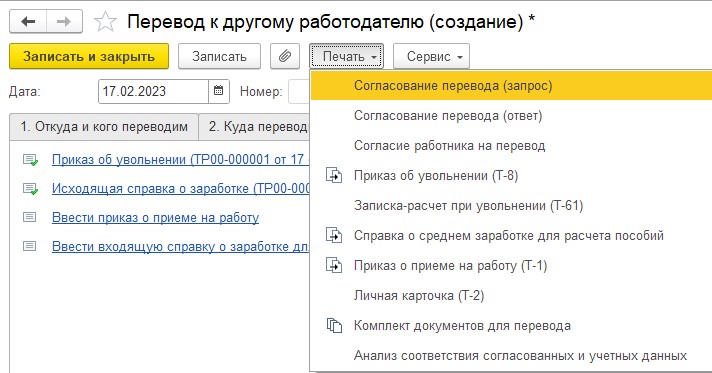Click document icon next to Приказ об увольнении link
This screenshot has width=712, height=373.
pos(30,159)
